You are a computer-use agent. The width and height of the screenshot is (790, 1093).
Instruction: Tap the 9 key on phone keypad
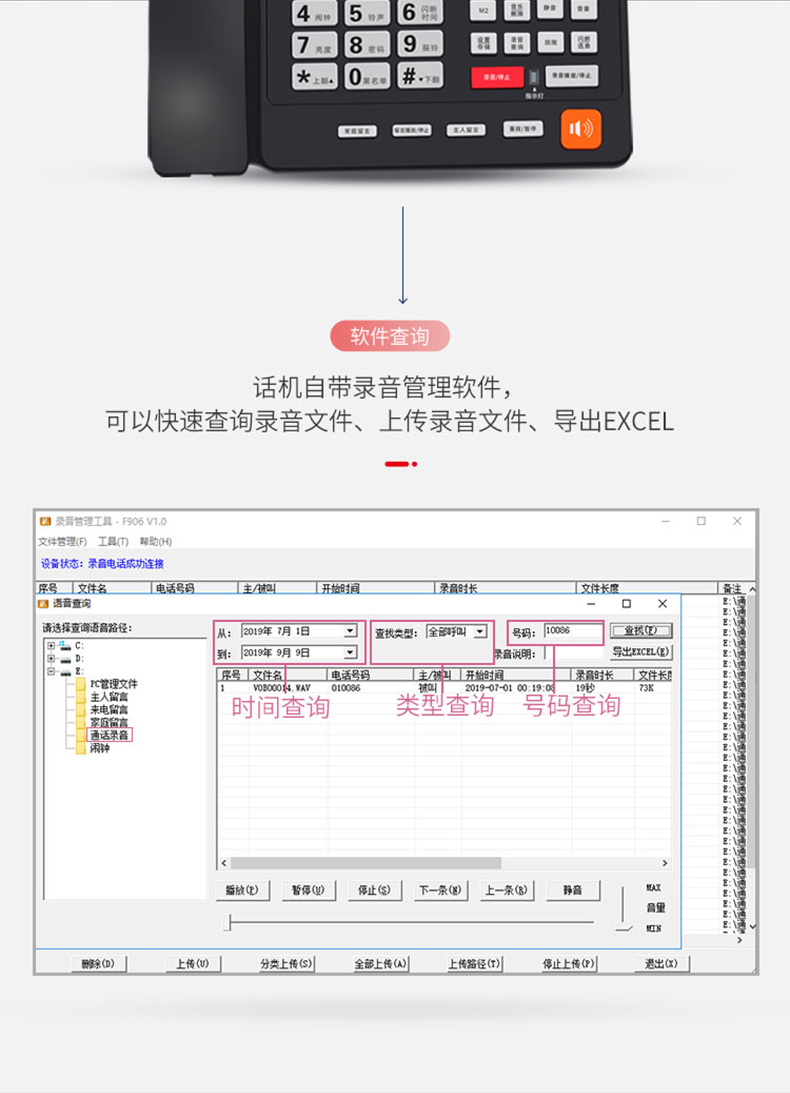point(420,45)
